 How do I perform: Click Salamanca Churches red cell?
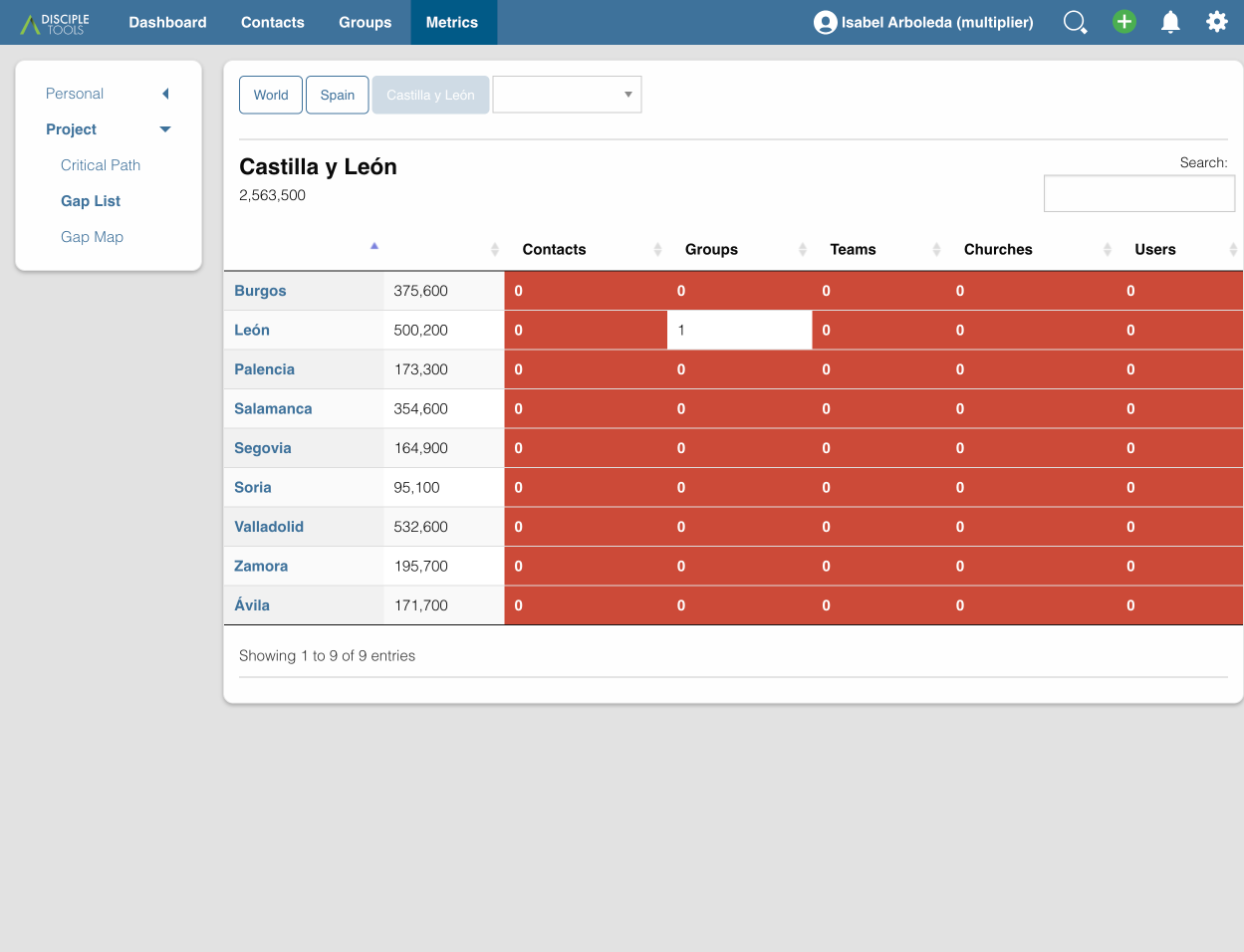pyautogui.click(x=1033, y=408)
